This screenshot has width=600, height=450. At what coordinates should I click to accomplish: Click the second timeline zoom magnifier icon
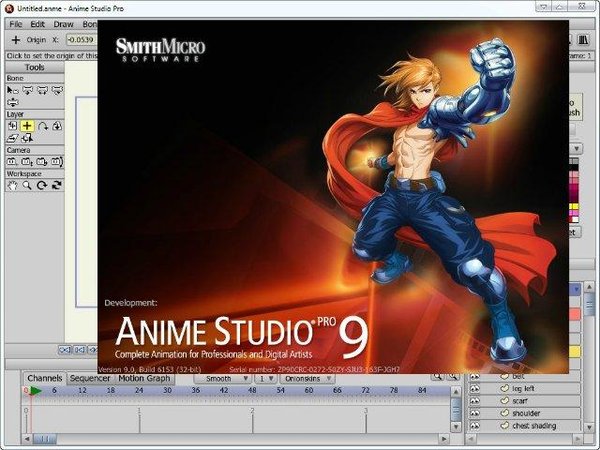pyautogui.click(x=453, y=377)
